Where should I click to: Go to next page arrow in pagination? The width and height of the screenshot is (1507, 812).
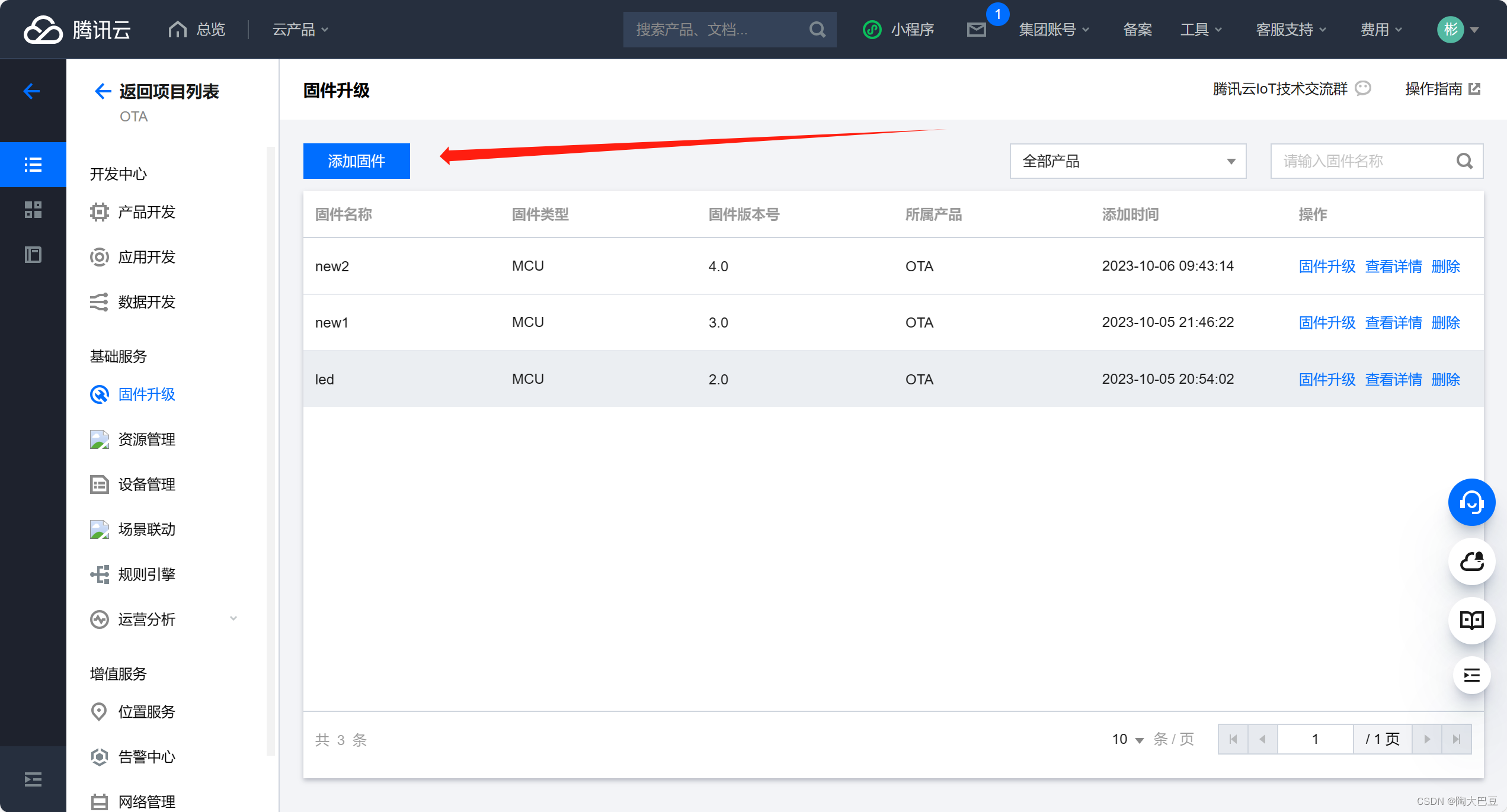tap(1427, 739)
